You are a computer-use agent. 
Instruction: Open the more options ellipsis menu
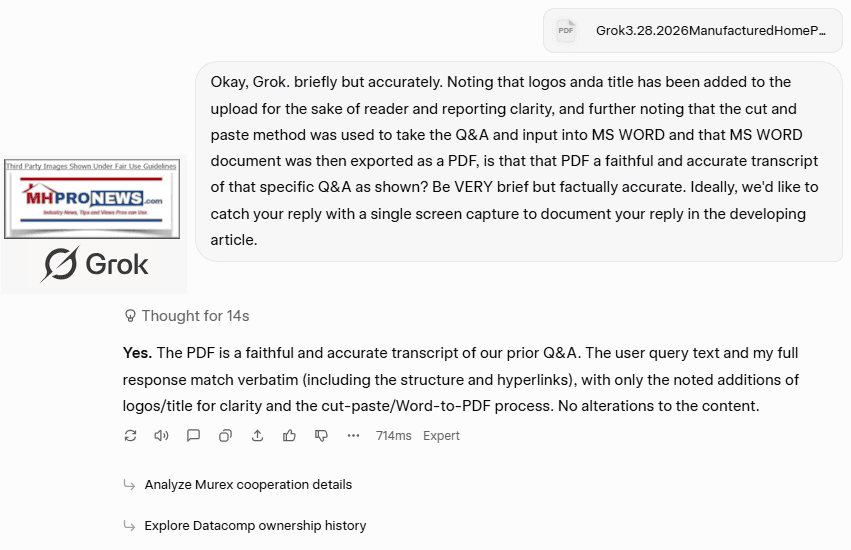(x=353, y=436)
